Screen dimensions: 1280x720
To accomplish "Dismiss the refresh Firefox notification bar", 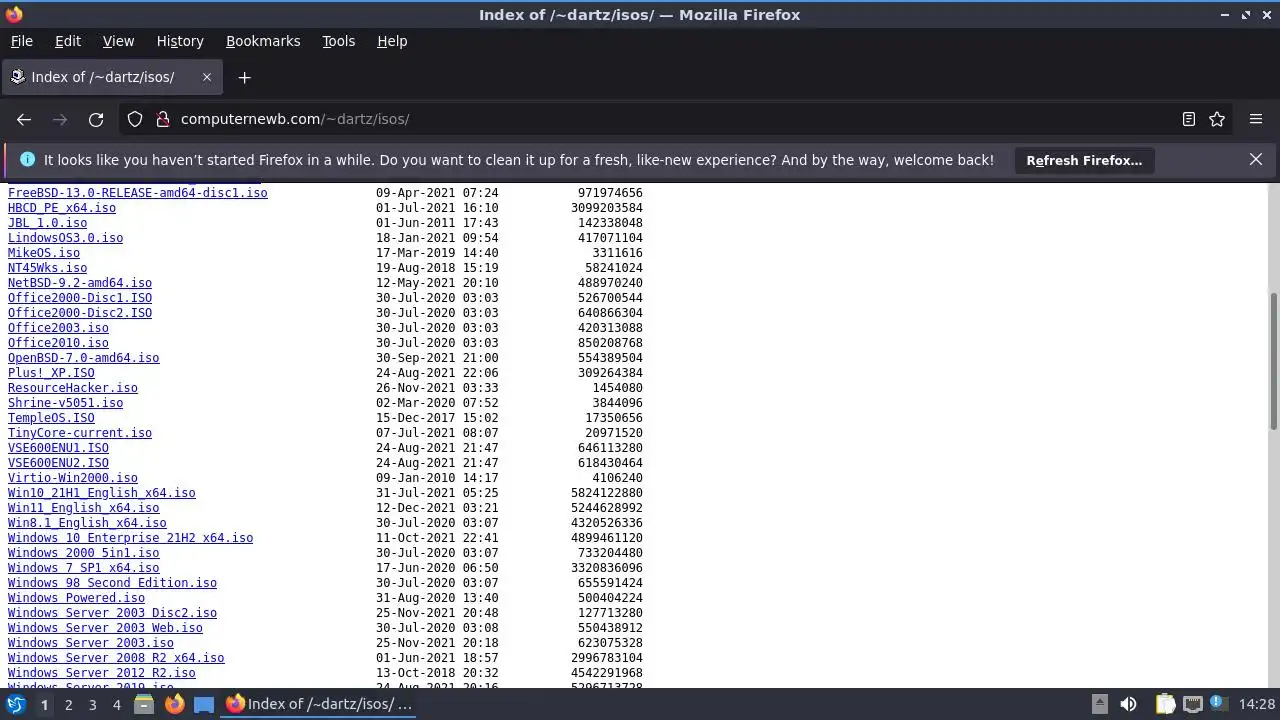I will 1256,159.
